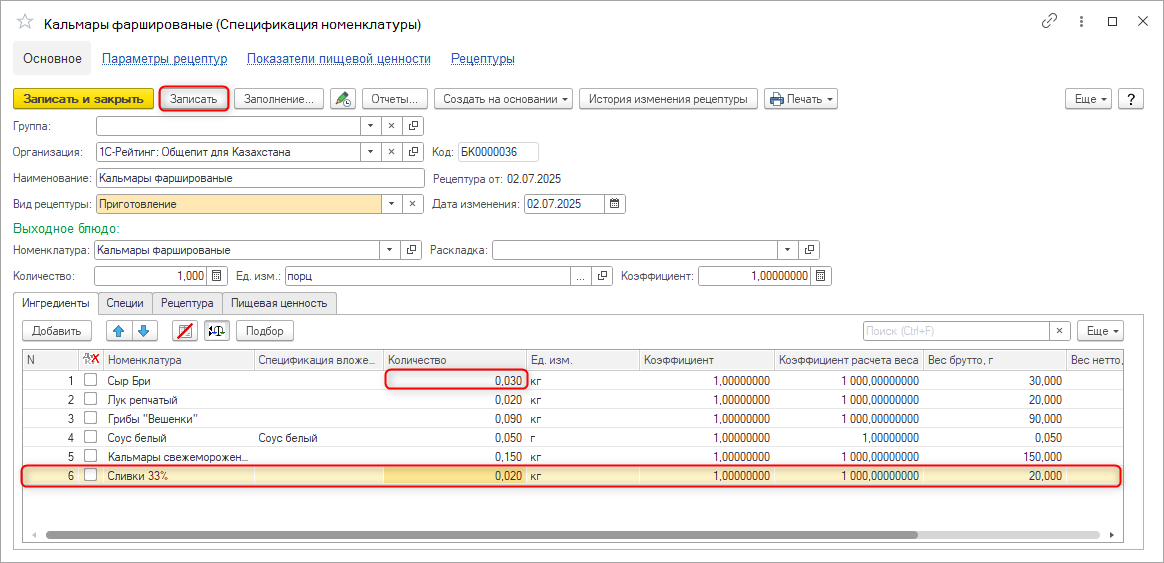Click the horizontal scrollbar of ingredients table
1164x563 pixels.
[482, 535]
